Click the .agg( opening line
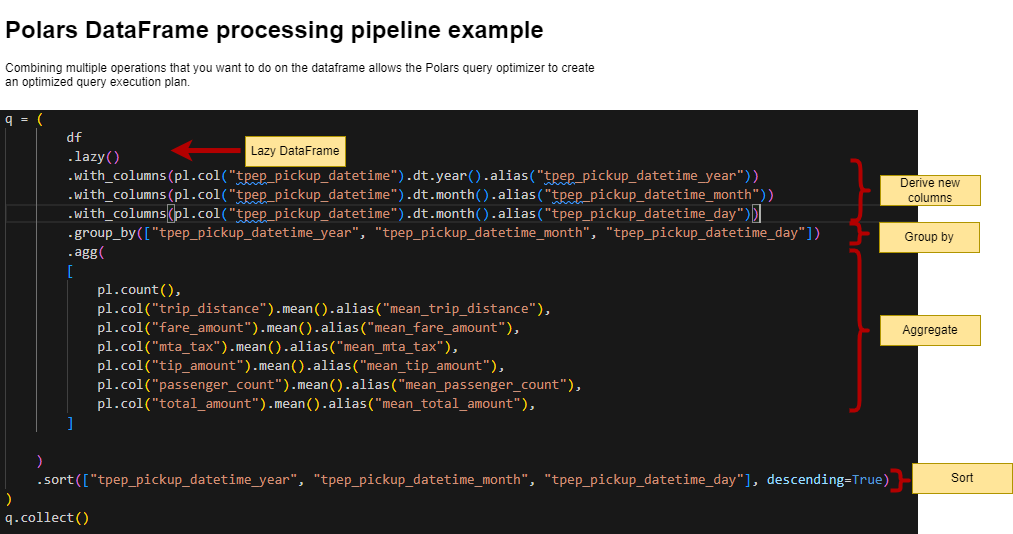The image size is (1013, 534). point(86,252)
